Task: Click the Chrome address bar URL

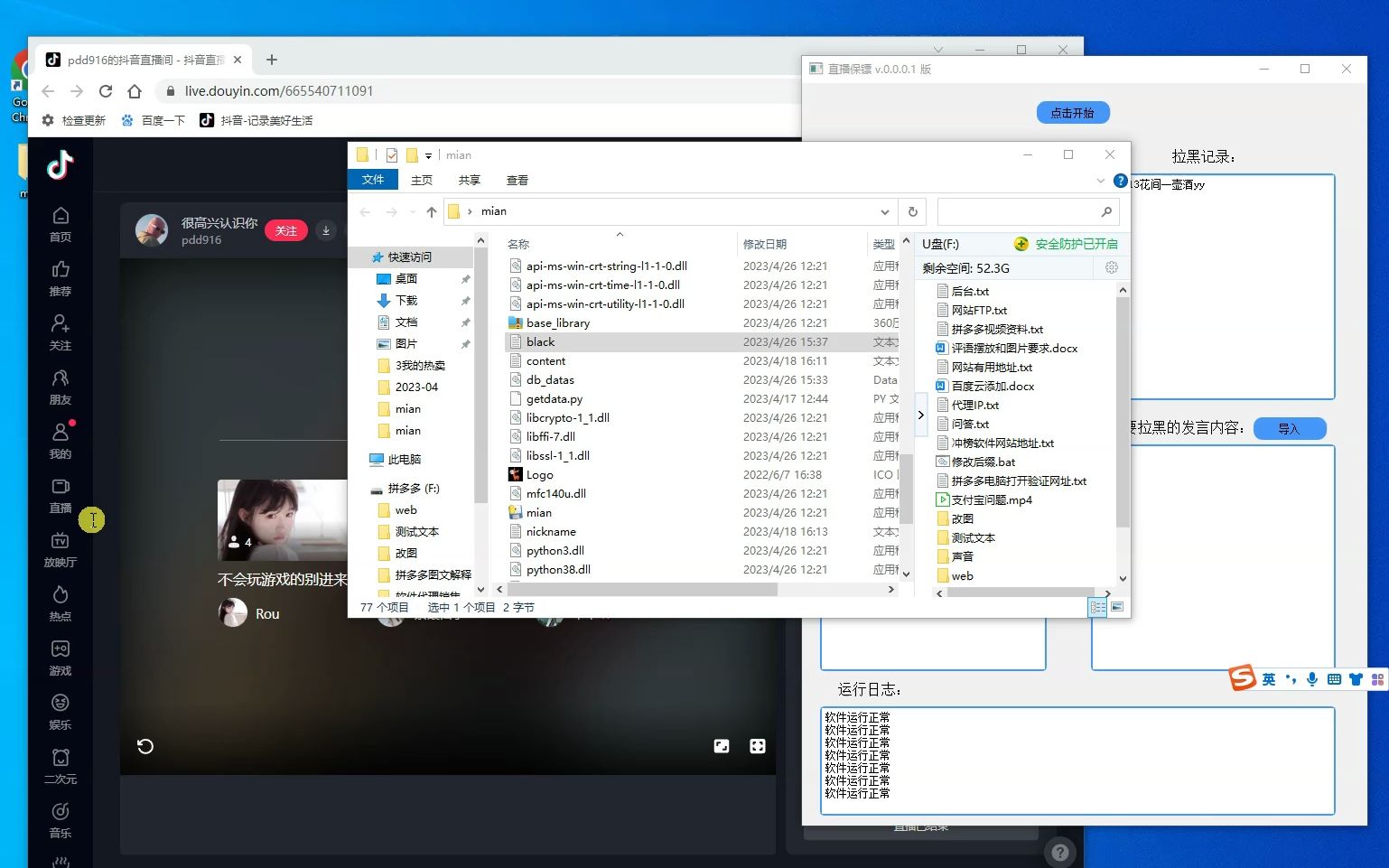Action: [279, 91]
